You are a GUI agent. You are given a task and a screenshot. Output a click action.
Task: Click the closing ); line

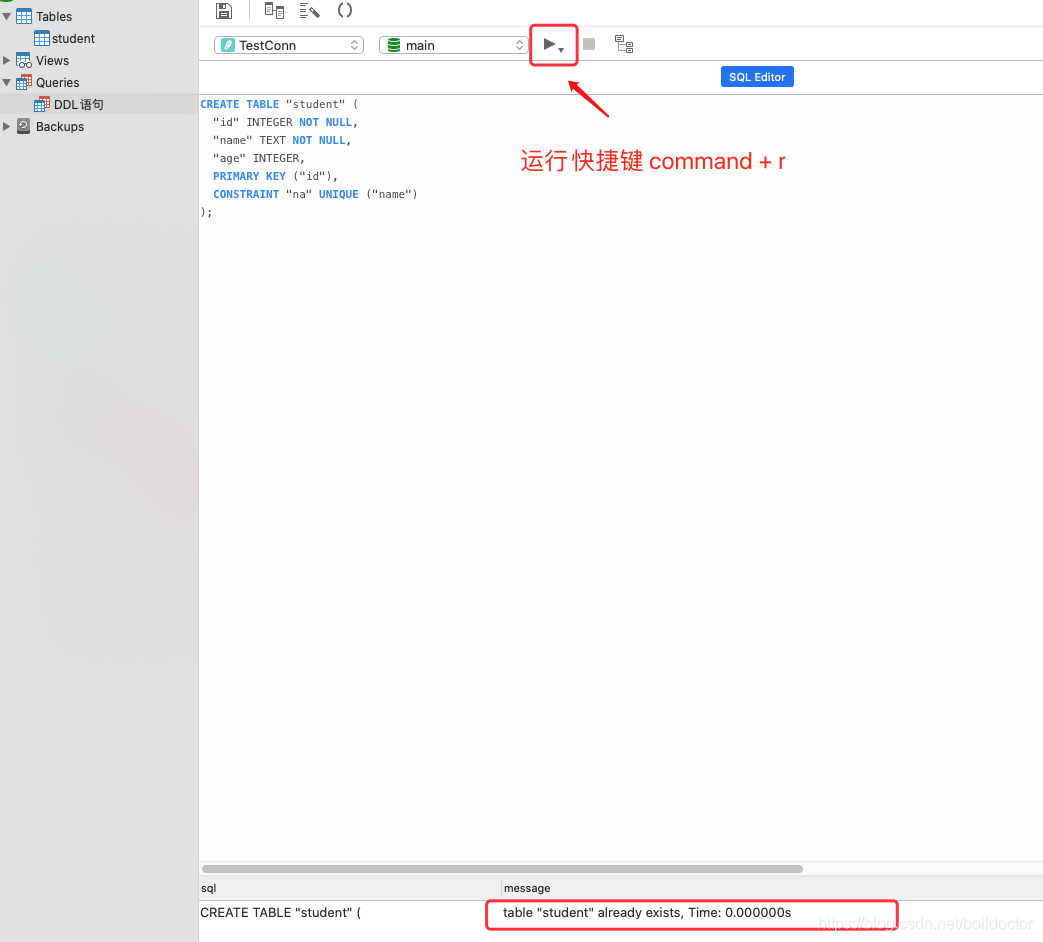pos(206,212)
